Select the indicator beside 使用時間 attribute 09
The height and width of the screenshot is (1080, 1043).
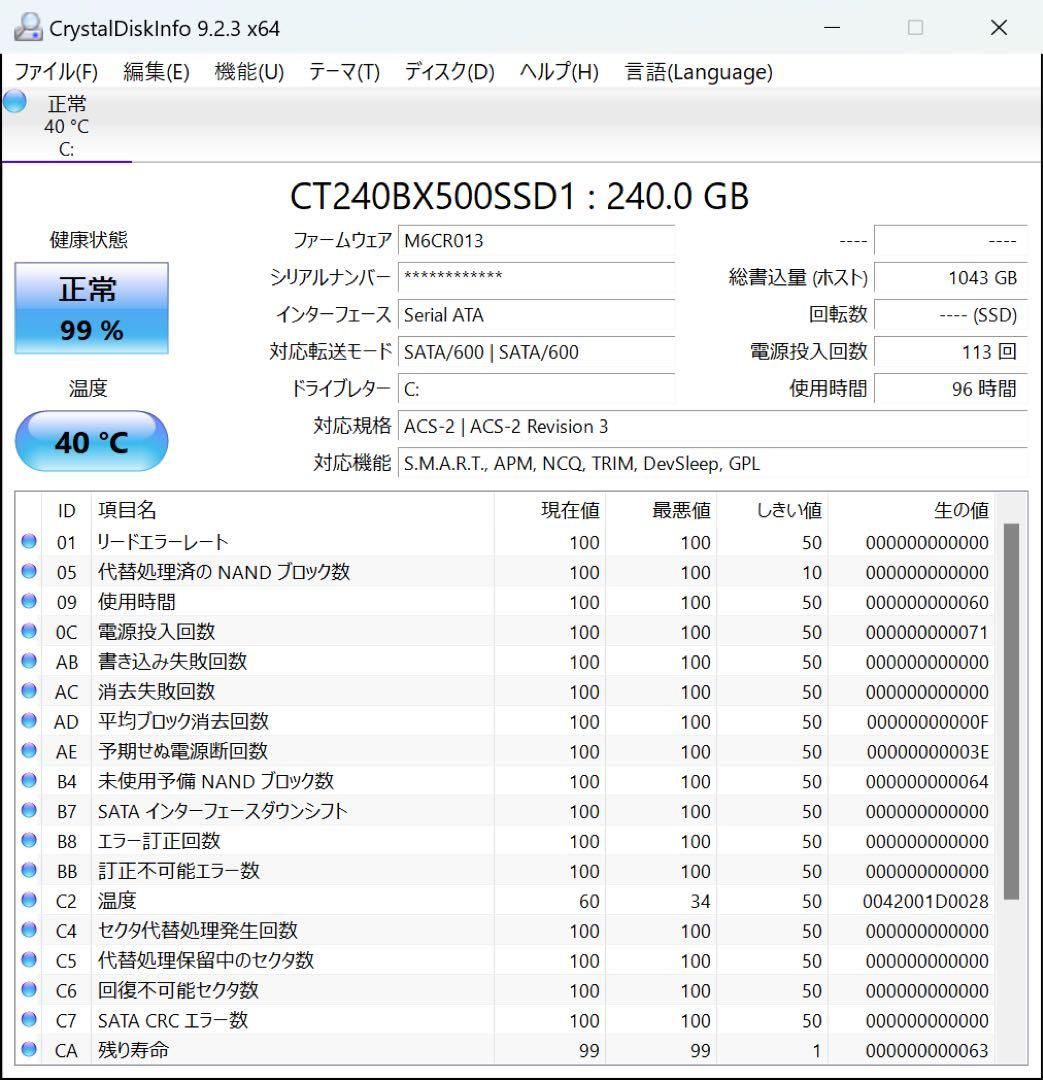pyautogui.click(x=31, y=602)
